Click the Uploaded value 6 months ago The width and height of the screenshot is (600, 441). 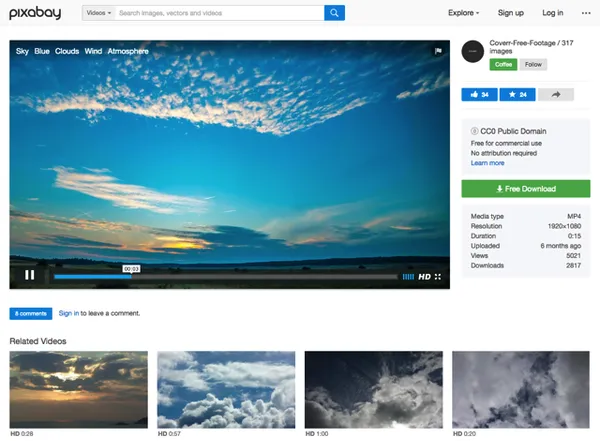tap(561, 246)
